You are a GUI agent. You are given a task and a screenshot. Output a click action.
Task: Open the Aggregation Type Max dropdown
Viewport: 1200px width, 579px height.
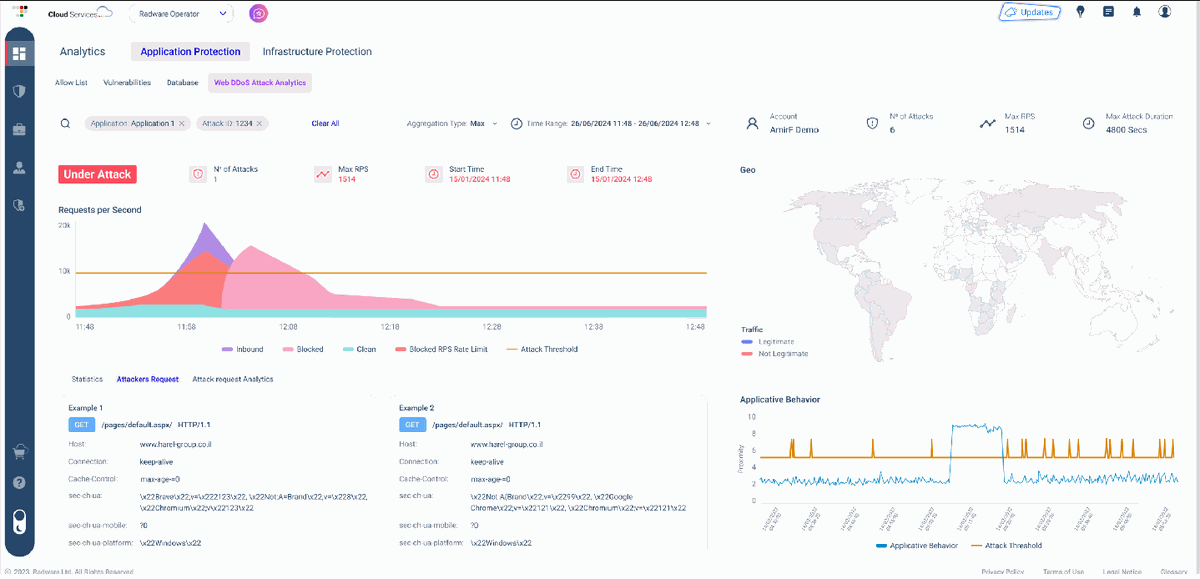pyautogui.click(x=450, y=124)
